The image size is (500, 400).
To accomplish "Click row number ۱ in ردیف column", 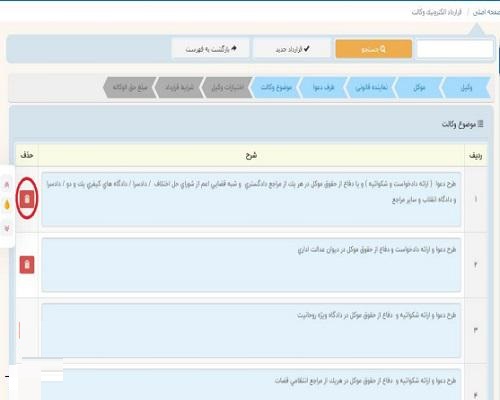I will pos(476,199).
